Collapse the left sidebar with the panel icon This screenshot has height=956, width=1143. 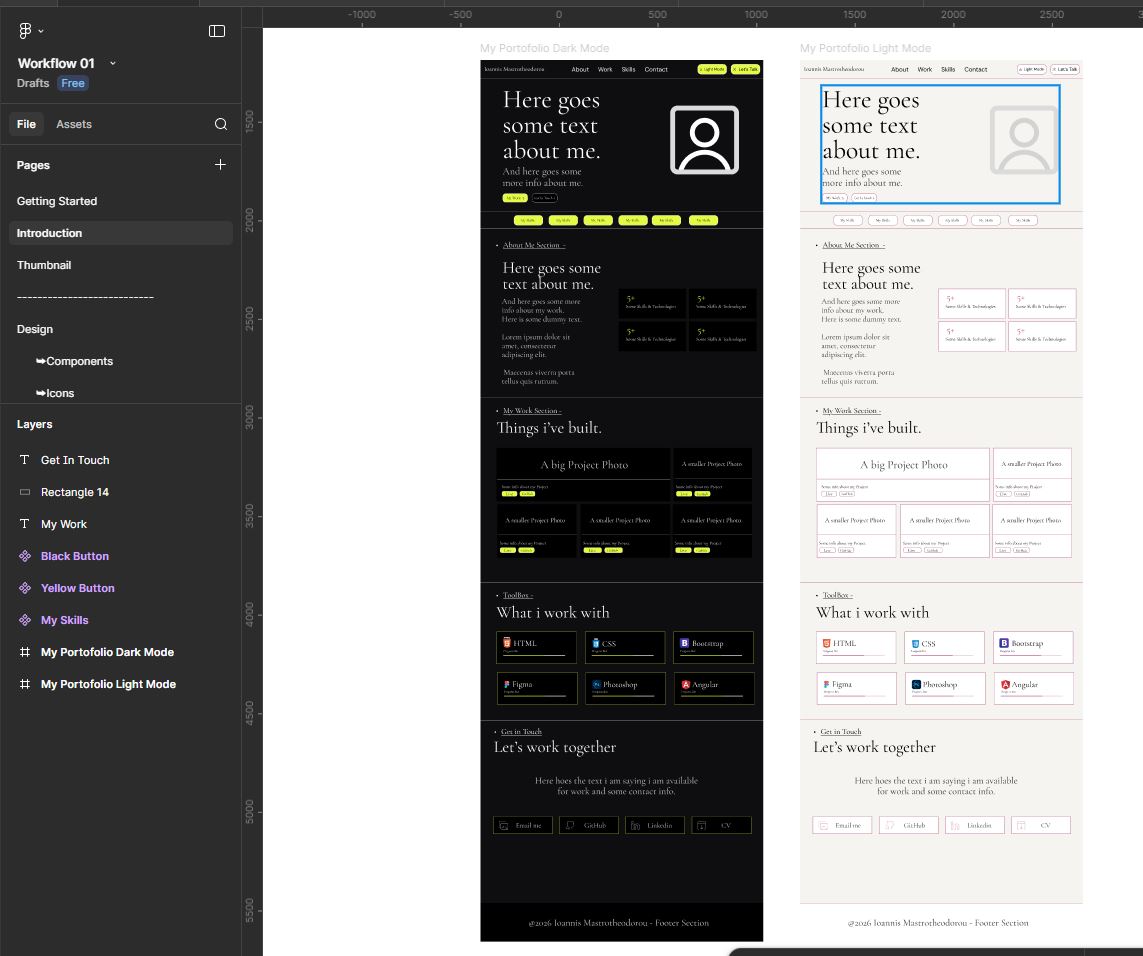point(217,31)
